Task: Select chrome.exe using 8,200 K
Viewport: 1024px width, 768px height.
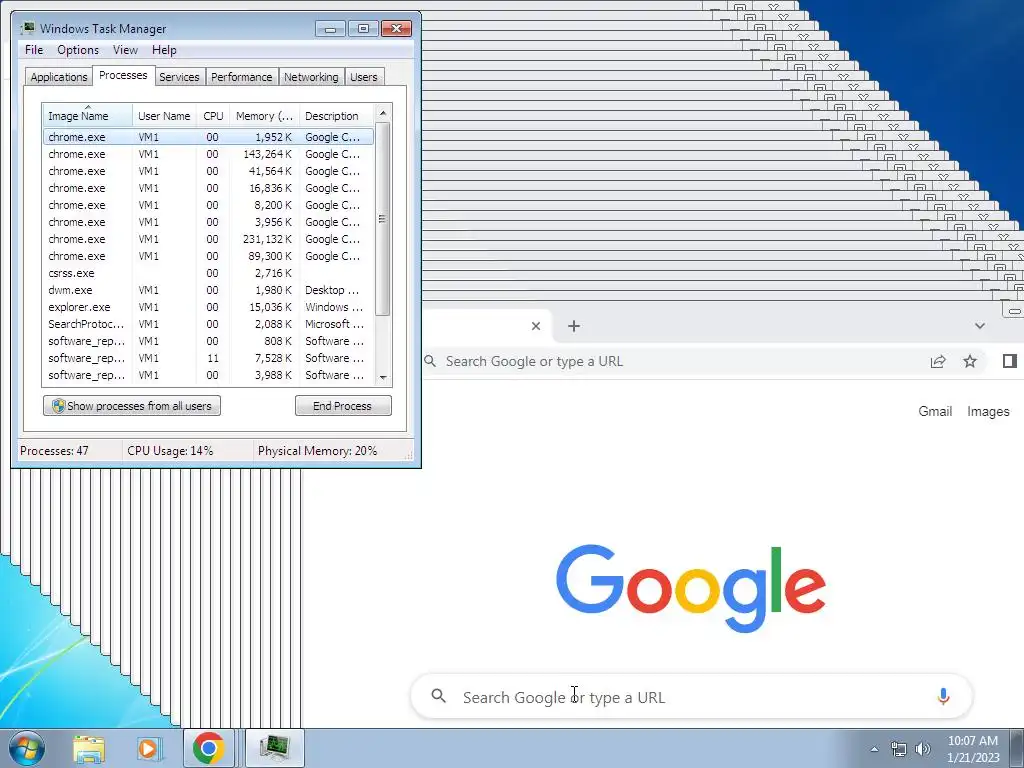Action: 208,205
